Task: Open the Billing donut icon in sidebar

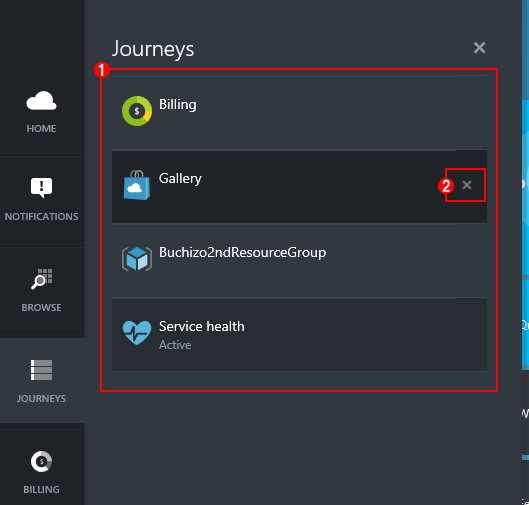Action: tap(41, 461)
